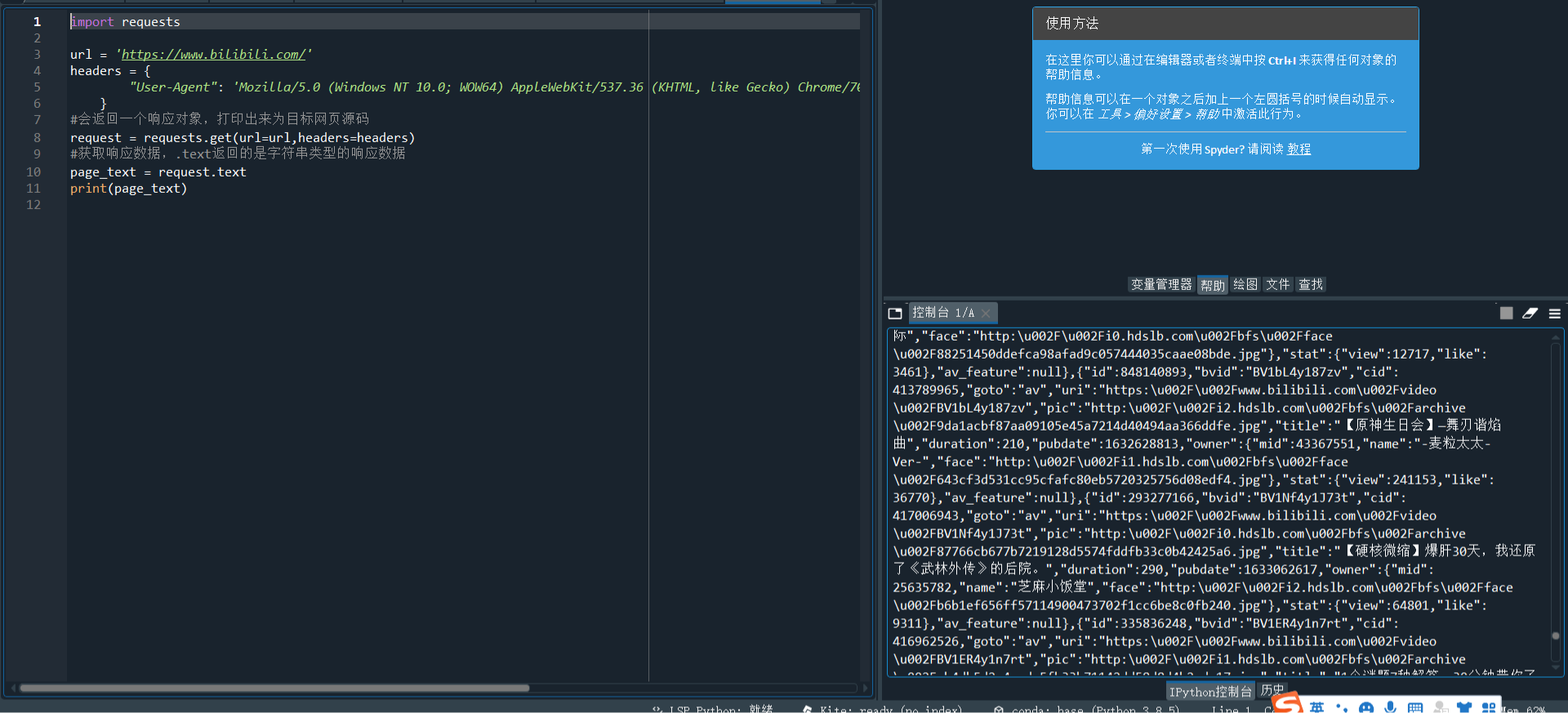Screen dimensions: 1568x713
Task: Activate Sogou voice input microphone
Action: 1391,708
